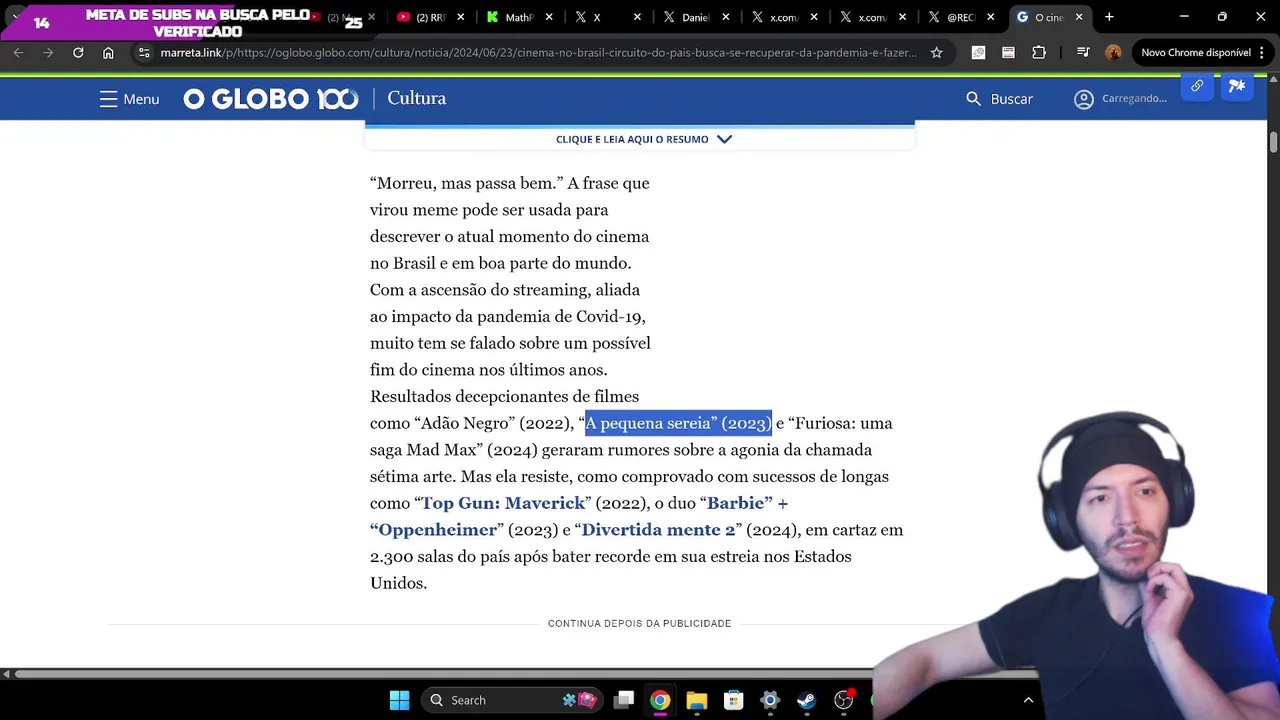Click the page vertical scrollbar thumb
The height and width of the screenshot is (720, 1280).
point(1273,142)
